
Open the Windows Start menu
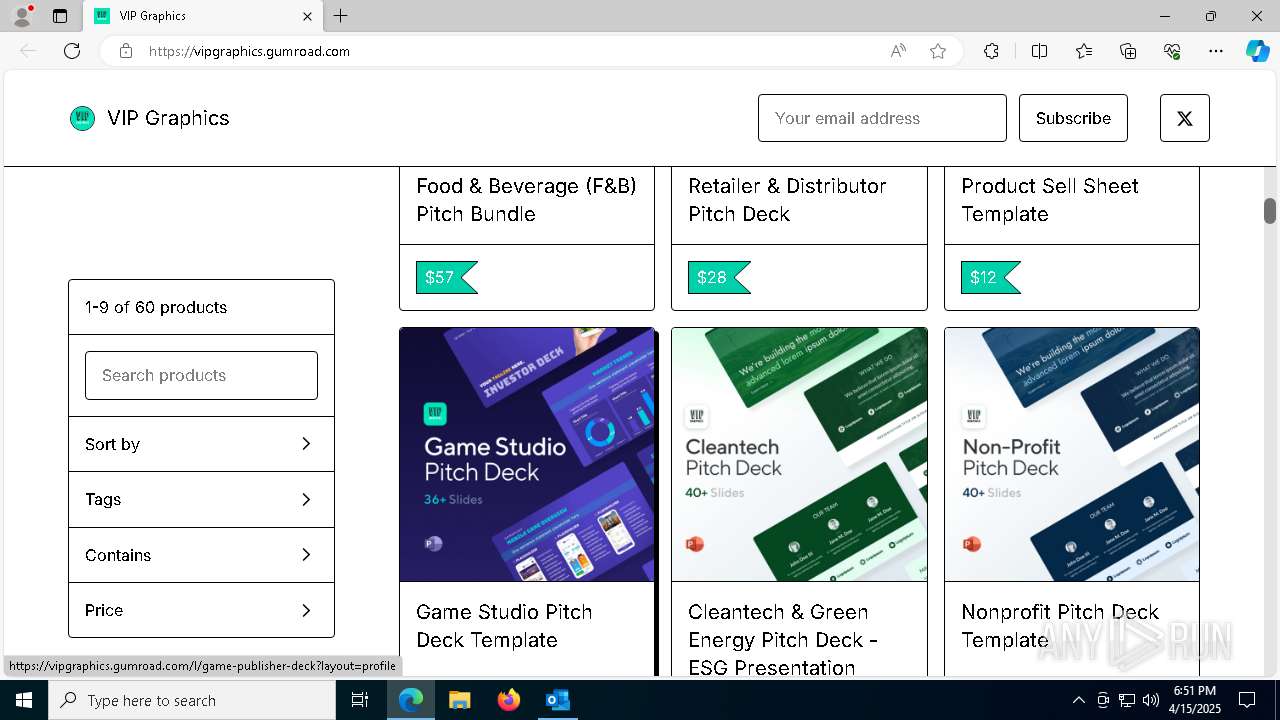[24, 700]
